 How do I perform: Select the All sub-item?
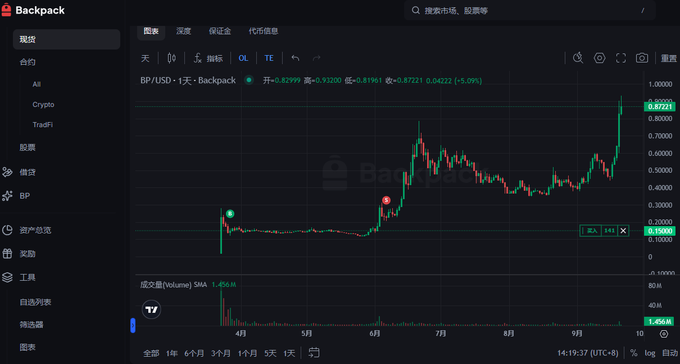click(x=36, y=84)
